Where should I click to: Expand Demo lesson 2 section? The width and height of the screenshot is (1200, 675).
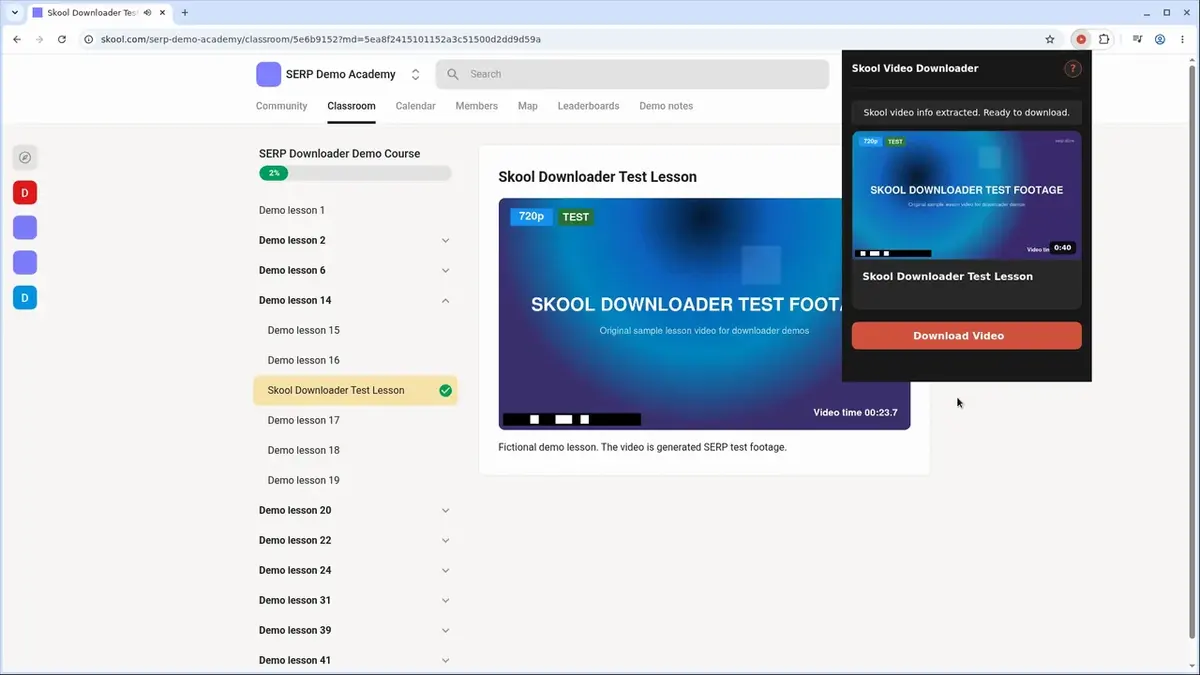pyautogui.click(x=445, y=240)
